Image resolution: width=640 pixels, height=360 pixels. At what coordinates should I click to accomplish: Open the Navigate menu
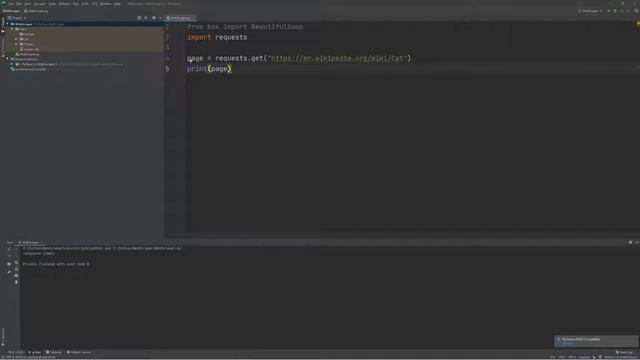tap(40, 4)
